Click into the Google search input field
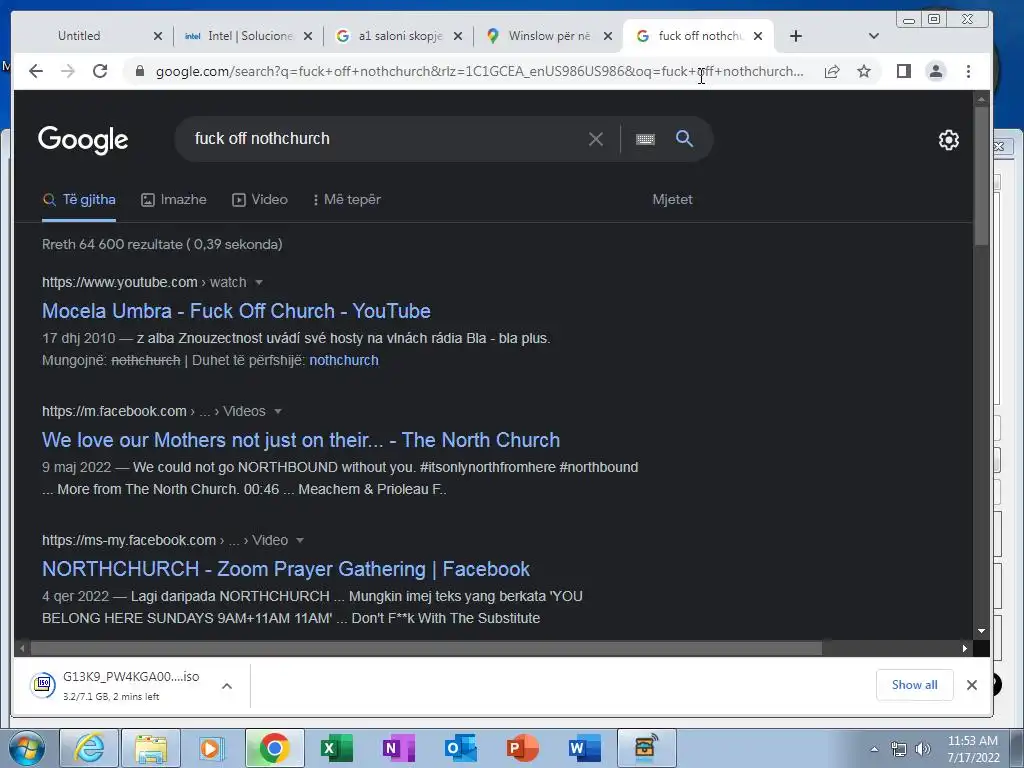The width and height of the screenshot is (1024, 768). pyautogui.click(x=385, y=138)
